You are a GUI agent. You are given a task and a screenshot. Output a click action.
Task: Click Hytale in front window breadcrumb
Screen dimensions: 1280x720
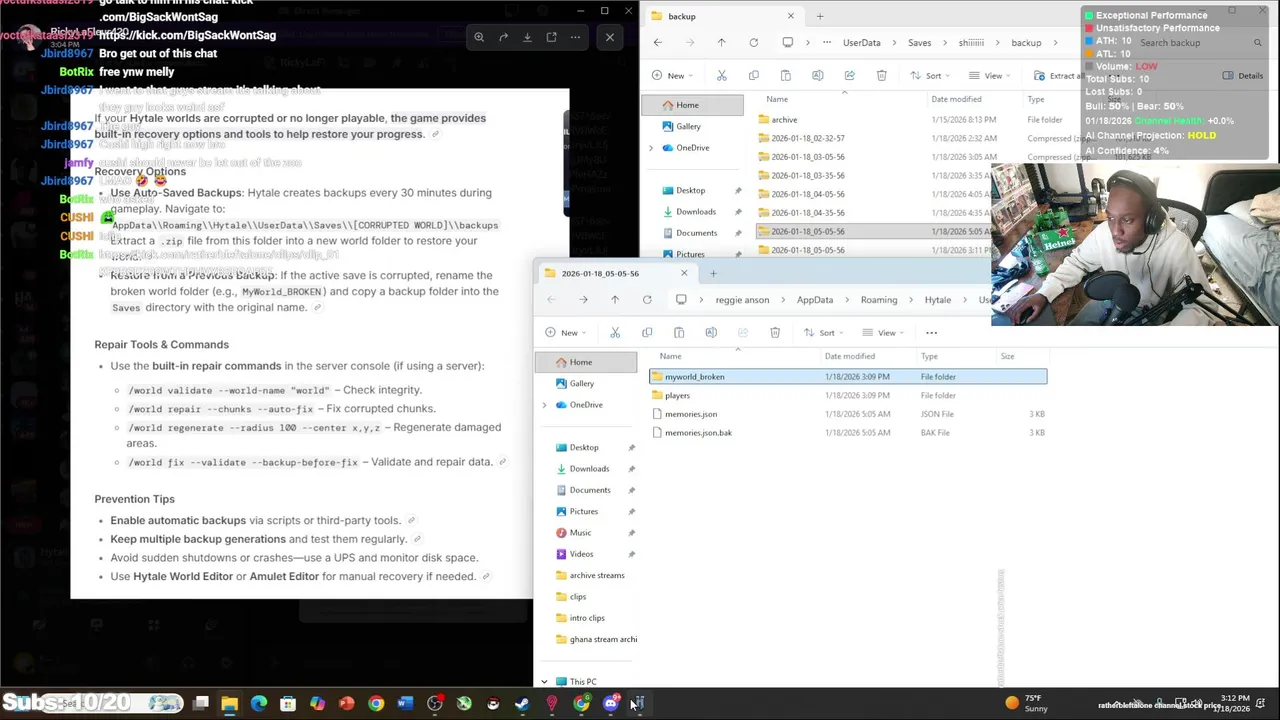(x=937, y=299)
